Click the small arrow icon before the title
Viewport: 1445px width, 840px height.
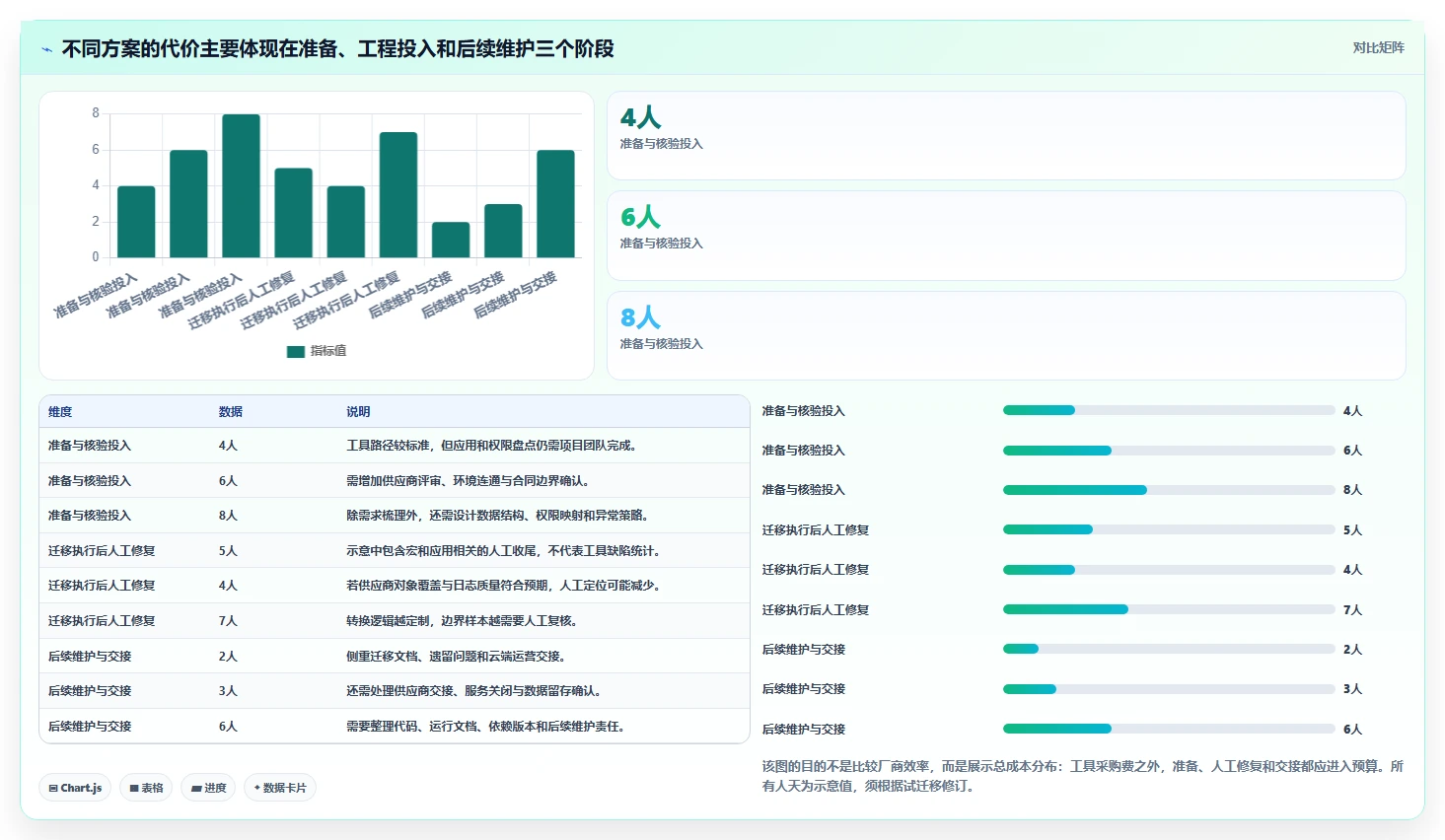tap(46, 49)
